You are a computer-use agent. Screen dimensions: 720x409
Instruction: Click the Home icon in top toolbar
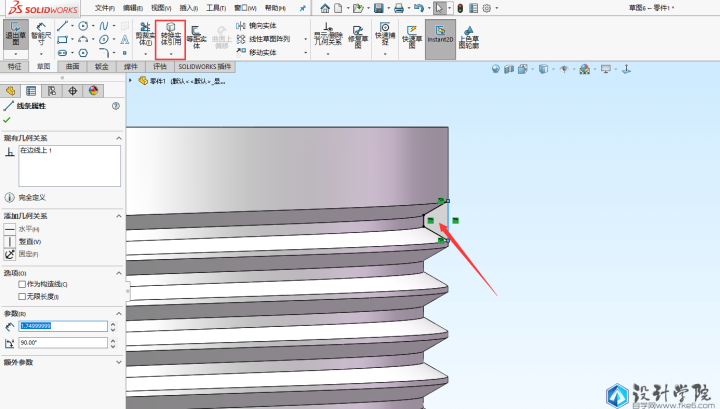324,8
